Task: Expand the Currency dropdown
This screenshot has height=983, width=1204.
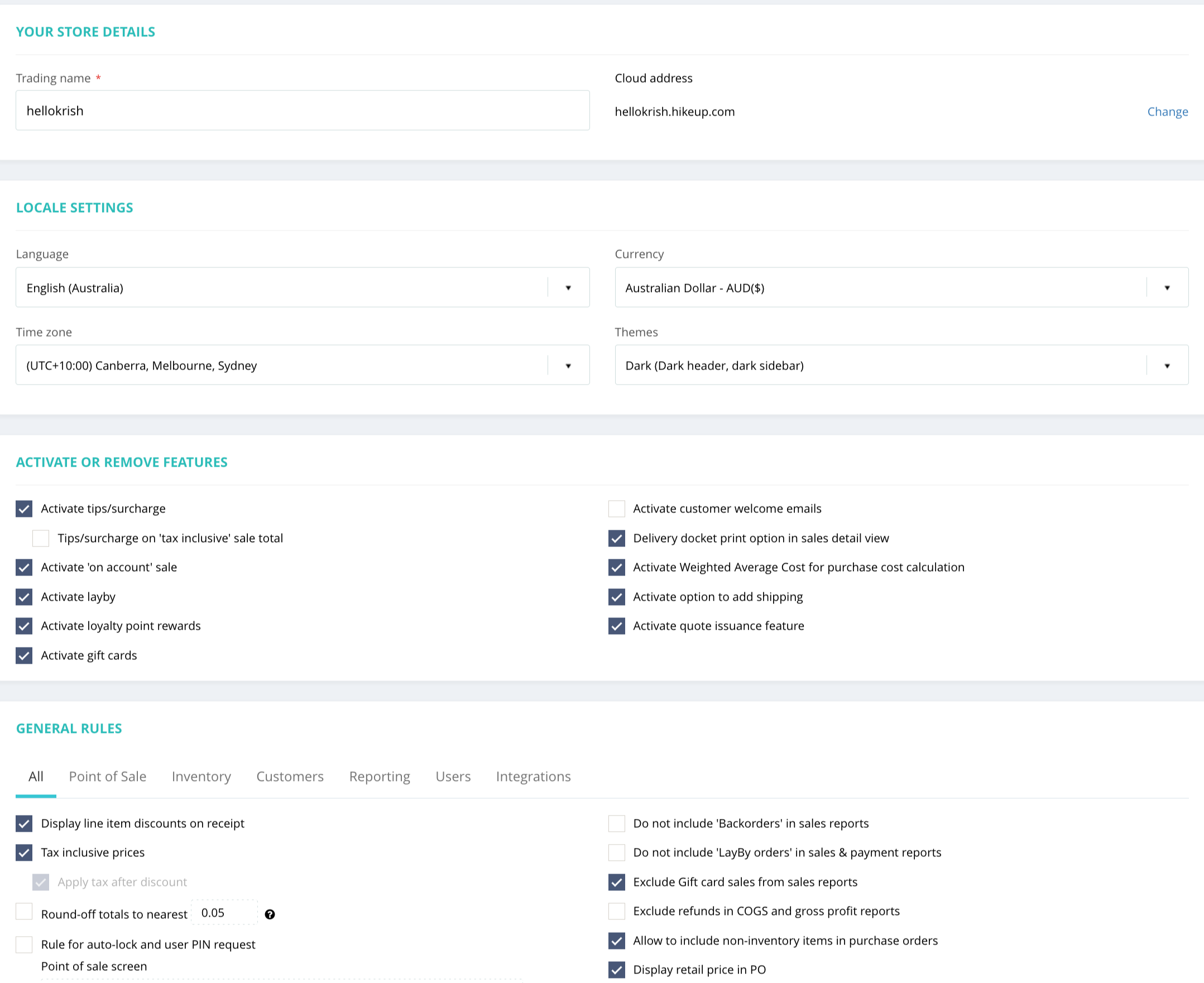Action: pyautogui.click(x=901, y=287)
